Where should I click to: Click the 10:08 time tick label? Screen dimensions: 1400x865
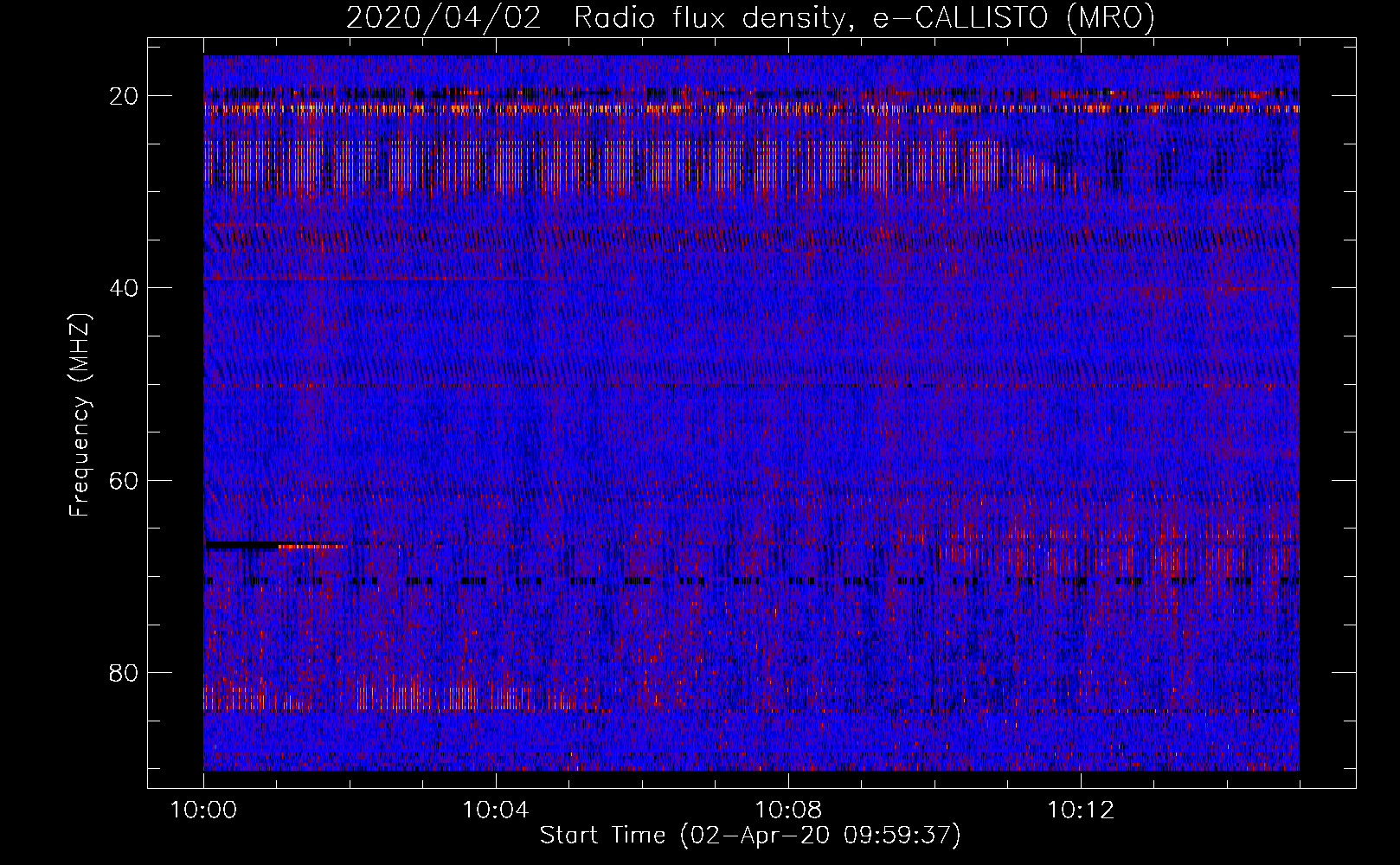click(788, 811)
